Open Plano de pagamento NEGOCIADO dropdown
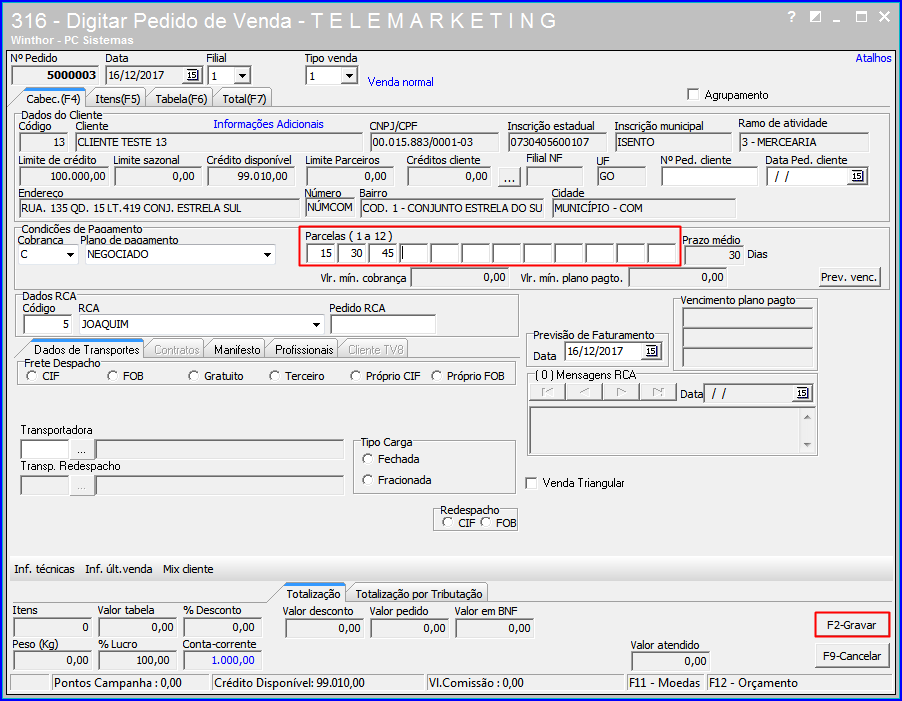Screen dimensions: 902x701 267,254
